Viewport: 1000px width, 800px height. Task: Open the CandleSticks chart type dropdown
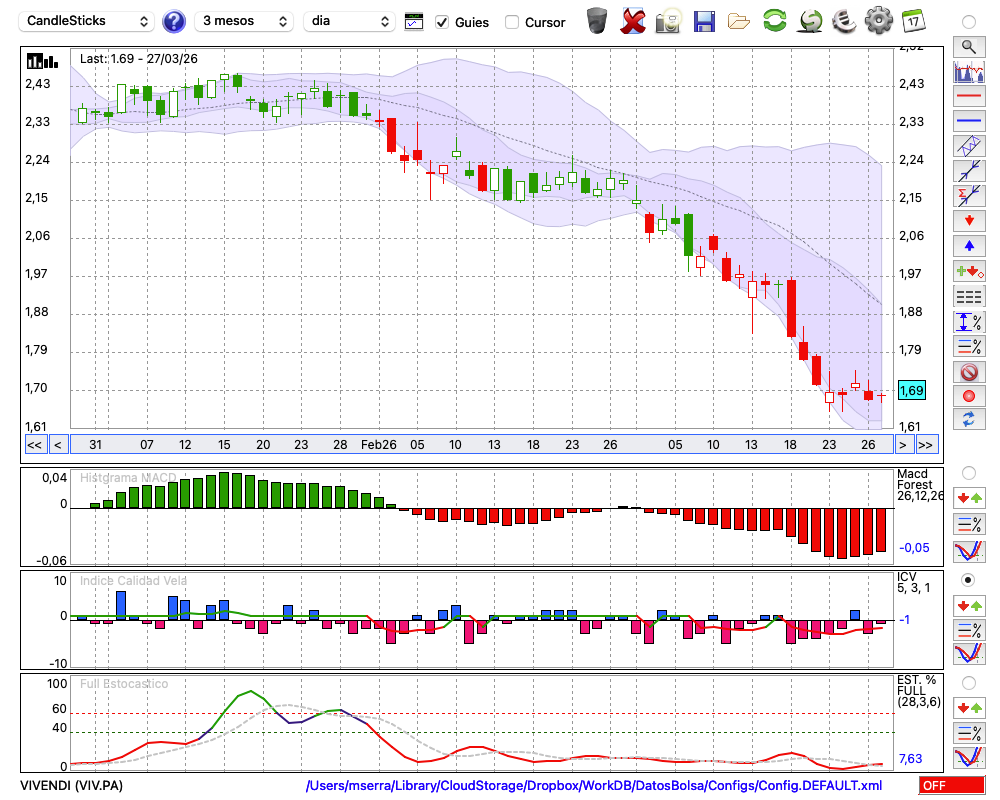pyautogui.click(x=87, y=21)
